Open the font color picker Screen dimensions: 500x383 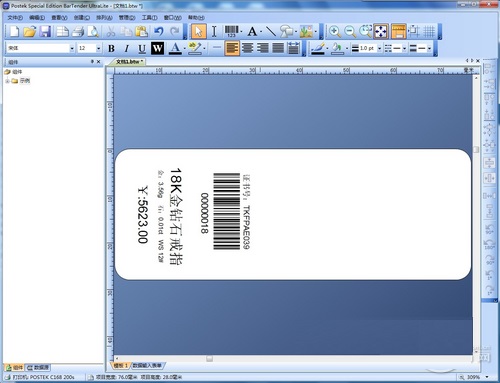[175, 49]
